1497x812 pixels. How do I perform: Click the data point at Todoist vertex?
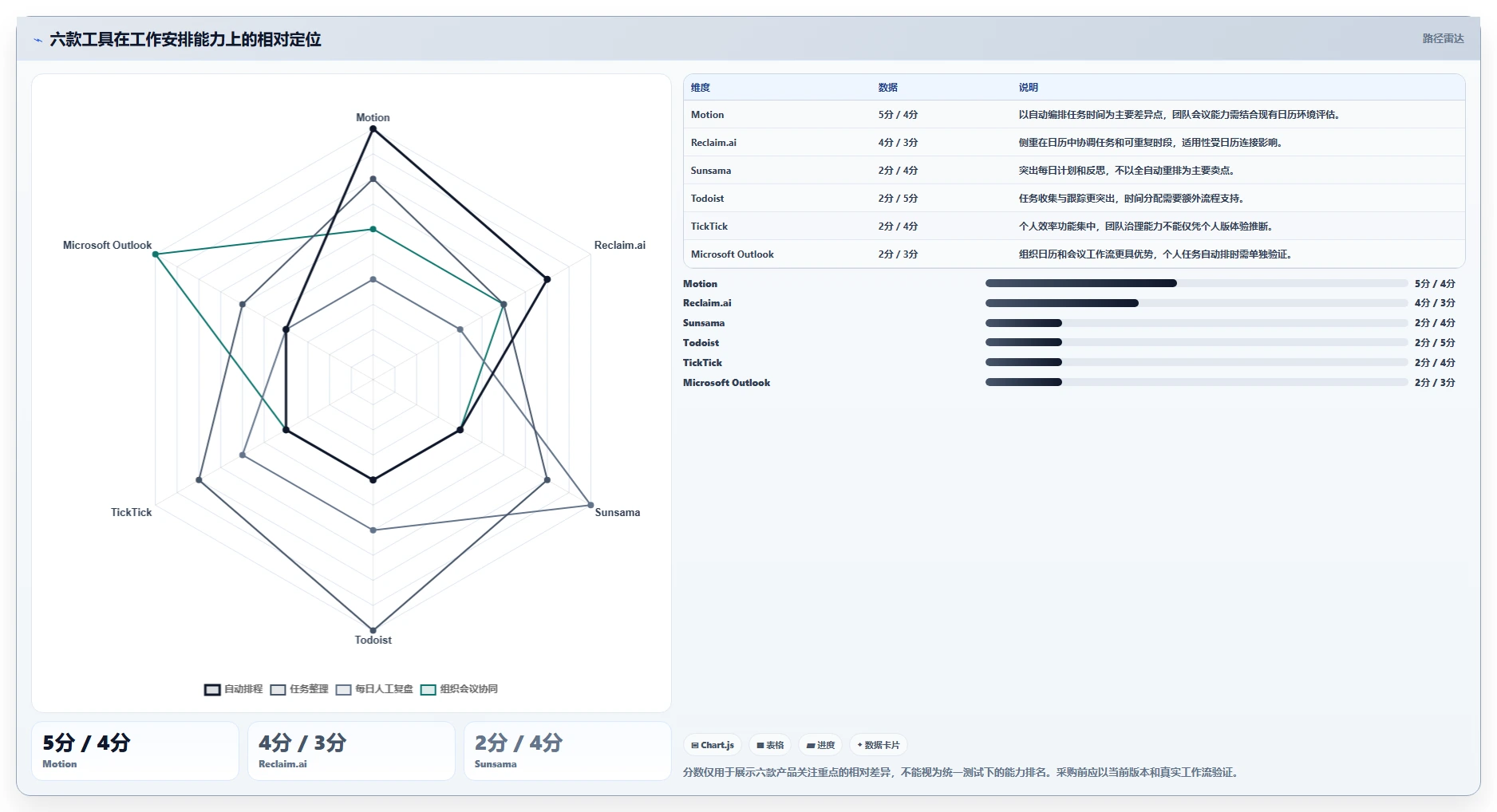pos(373,630)
